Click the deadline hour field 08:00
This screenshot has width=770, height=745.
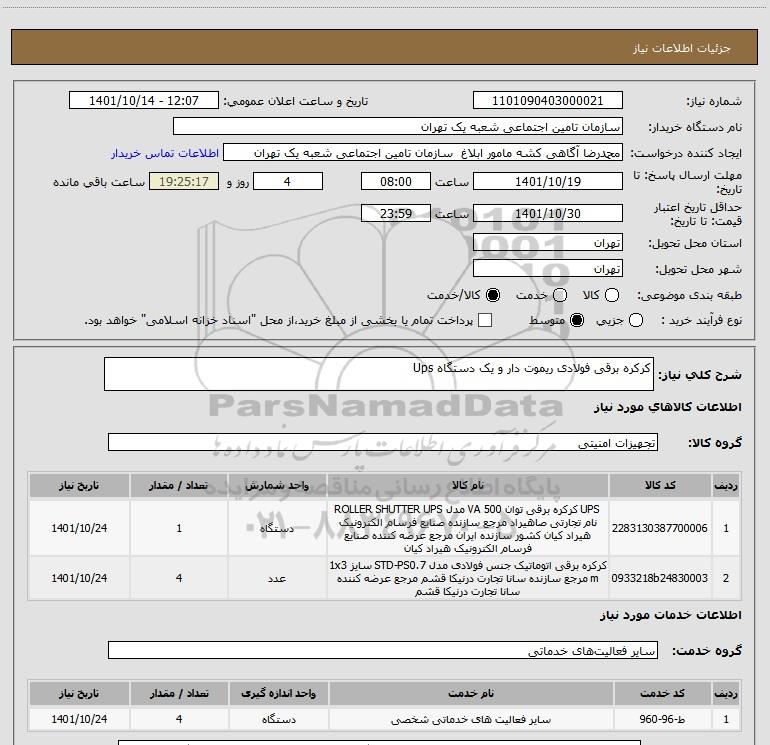[396, 181]
